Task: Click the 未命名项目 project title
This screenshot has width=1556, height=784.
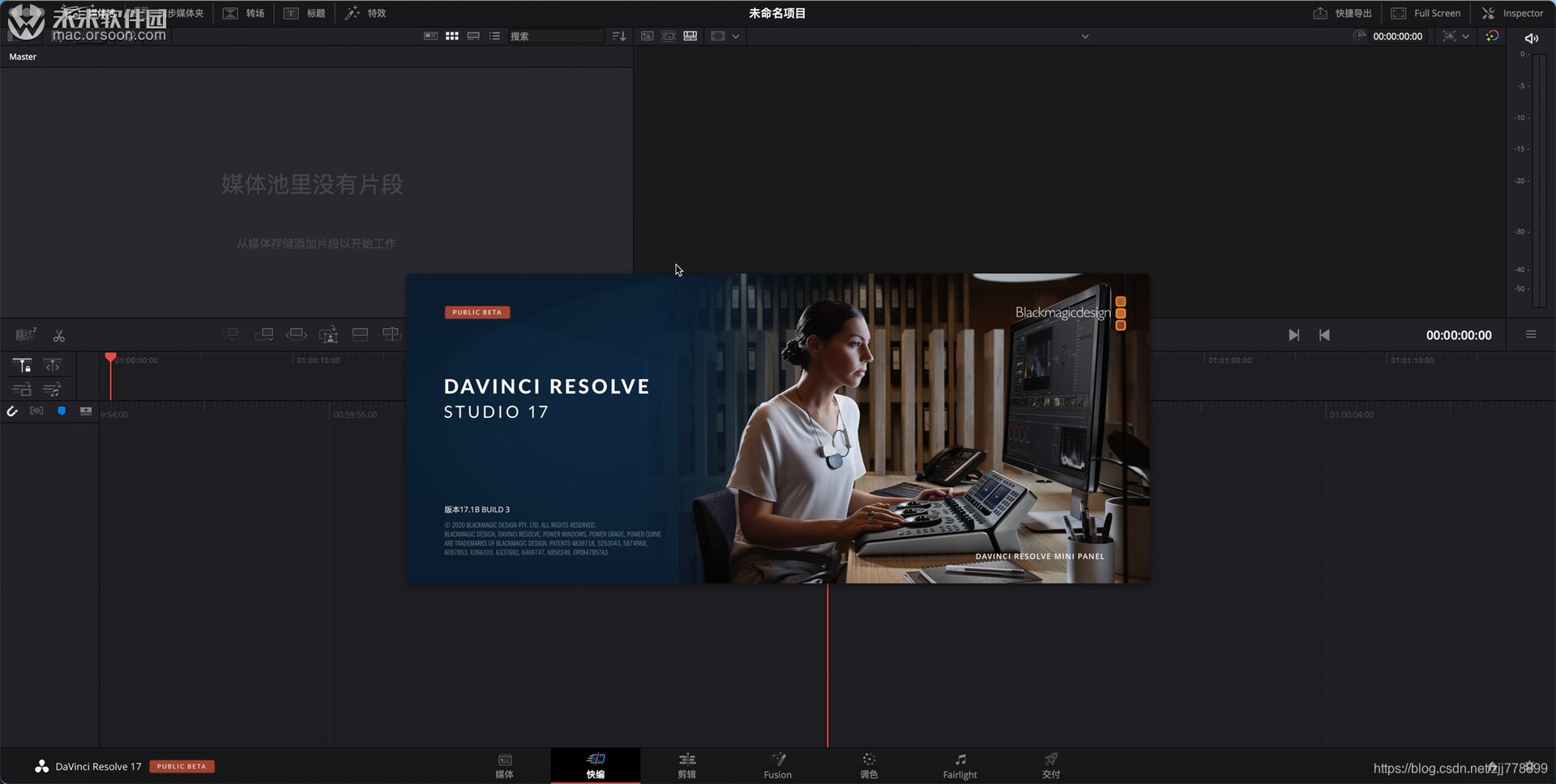Action: (x=777, y=13)
